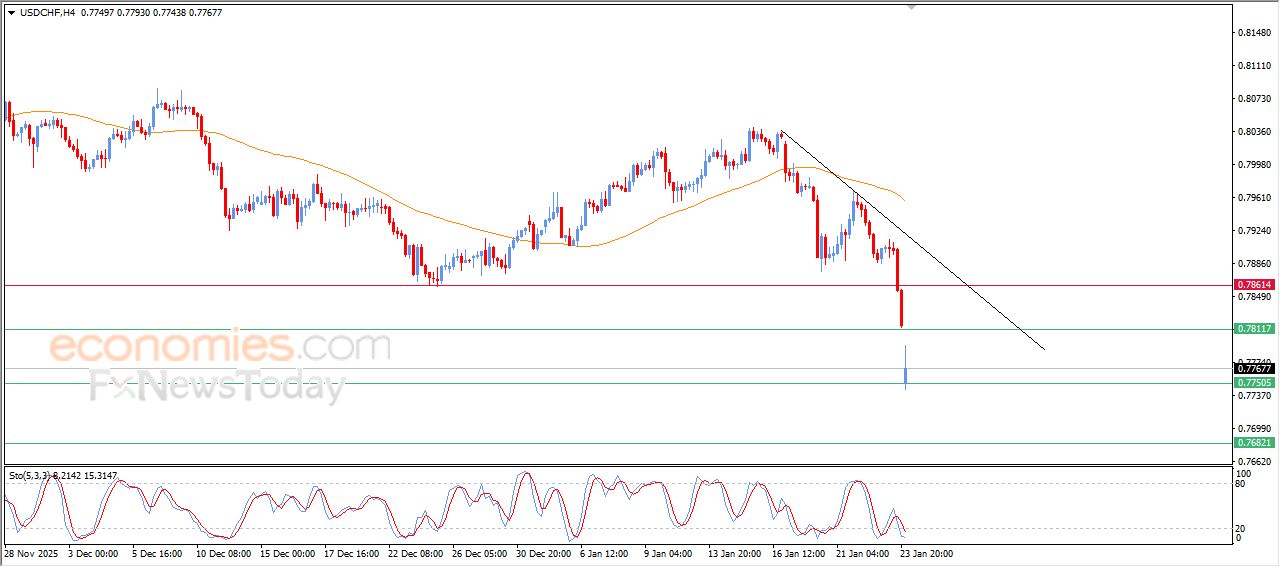This screenshot has height=567, width=1280.
Task: Click the economies.com watermark logo
Action: (x=220, y=347)
